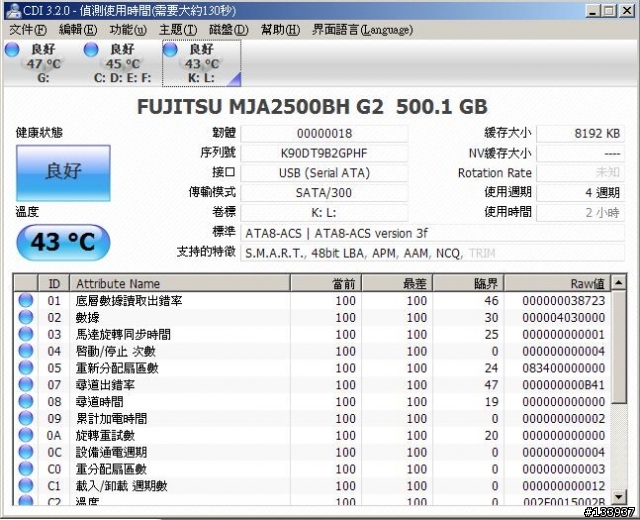Screen dimensions: 640x520
Task: Select the 累計加電時間 attribute row
Action: pyautogui.click(x=312, y=418)
